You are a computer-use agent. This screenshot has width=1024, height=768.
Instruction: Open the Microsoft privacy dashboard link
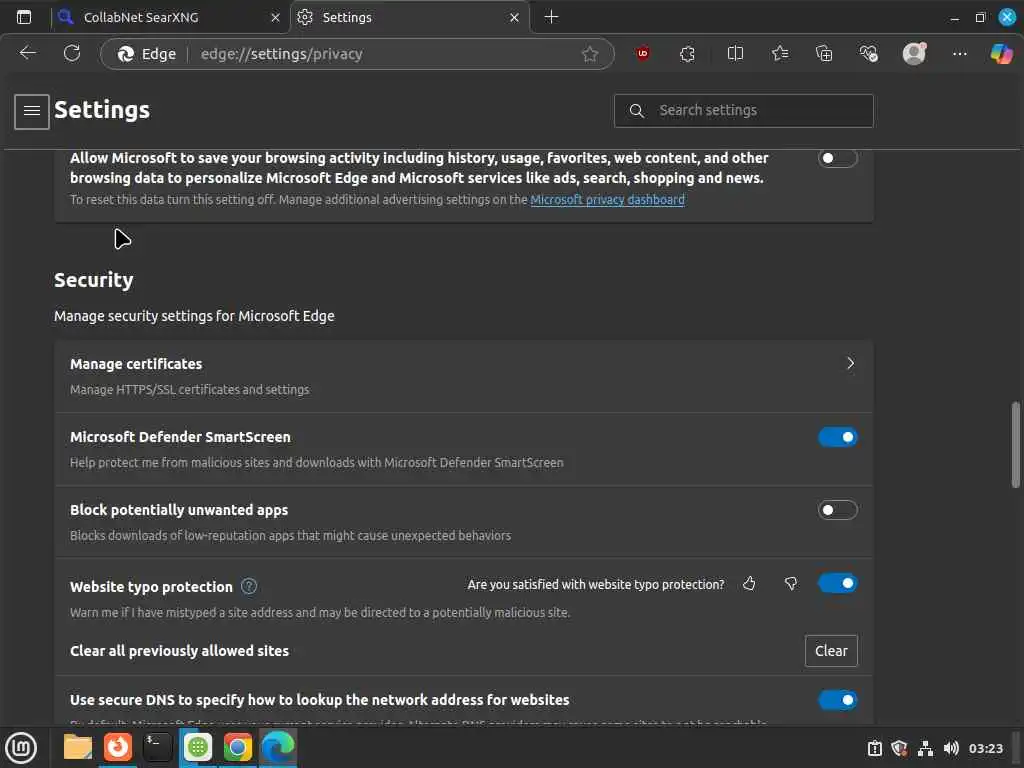[607, 200]
